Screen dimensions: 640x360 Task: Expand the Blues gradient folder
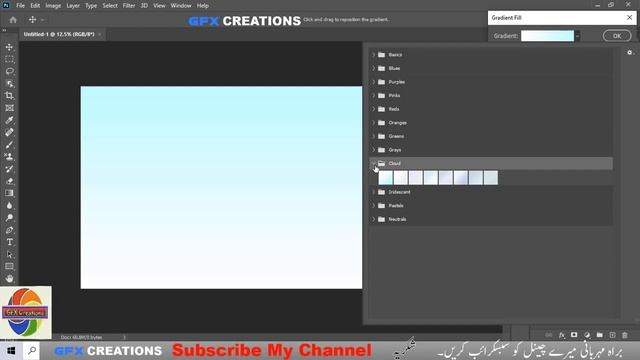click(x=373, y=68)
